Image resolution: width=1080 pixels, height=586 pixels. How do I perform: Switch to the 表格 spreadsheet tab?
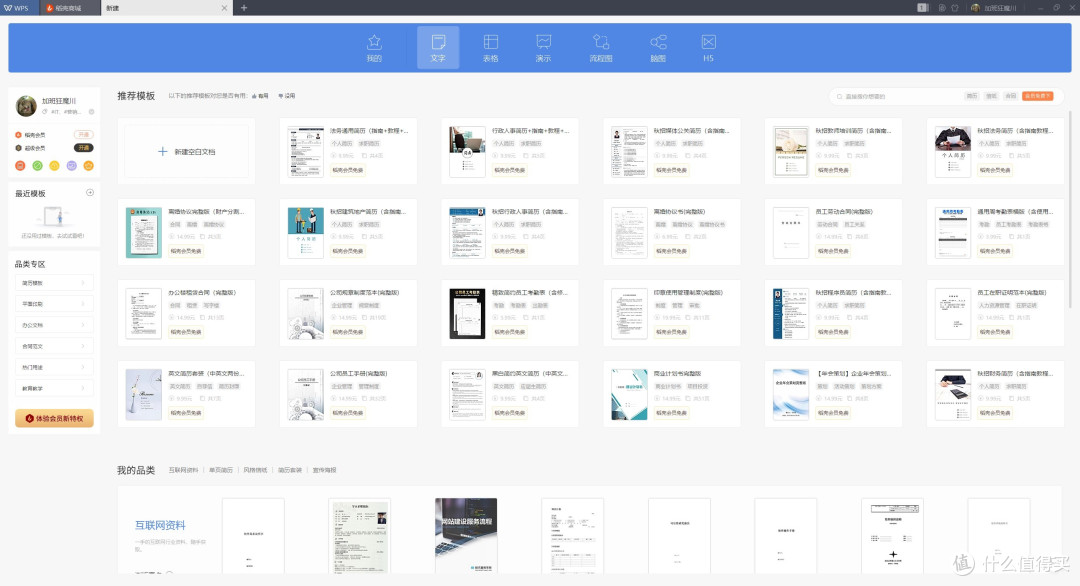(x=490, y=48)
